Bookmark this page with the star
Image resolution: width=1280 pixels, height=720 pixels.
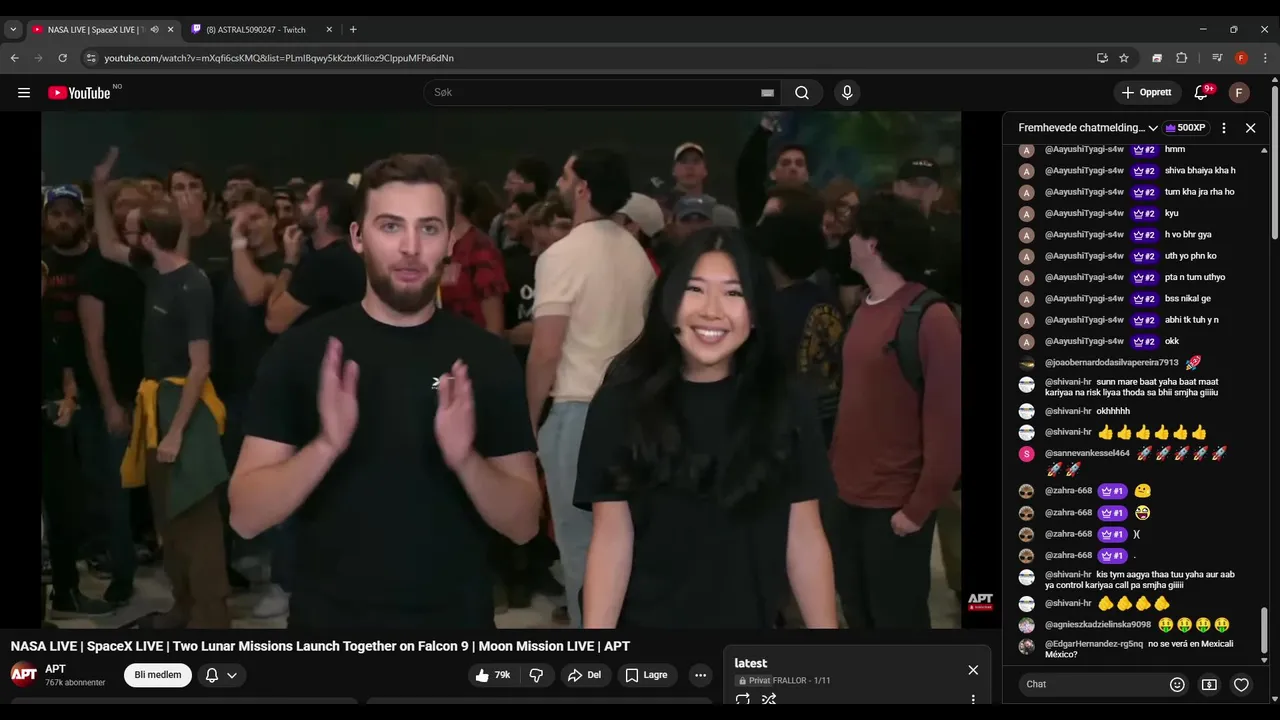[x=1124, y=58]
